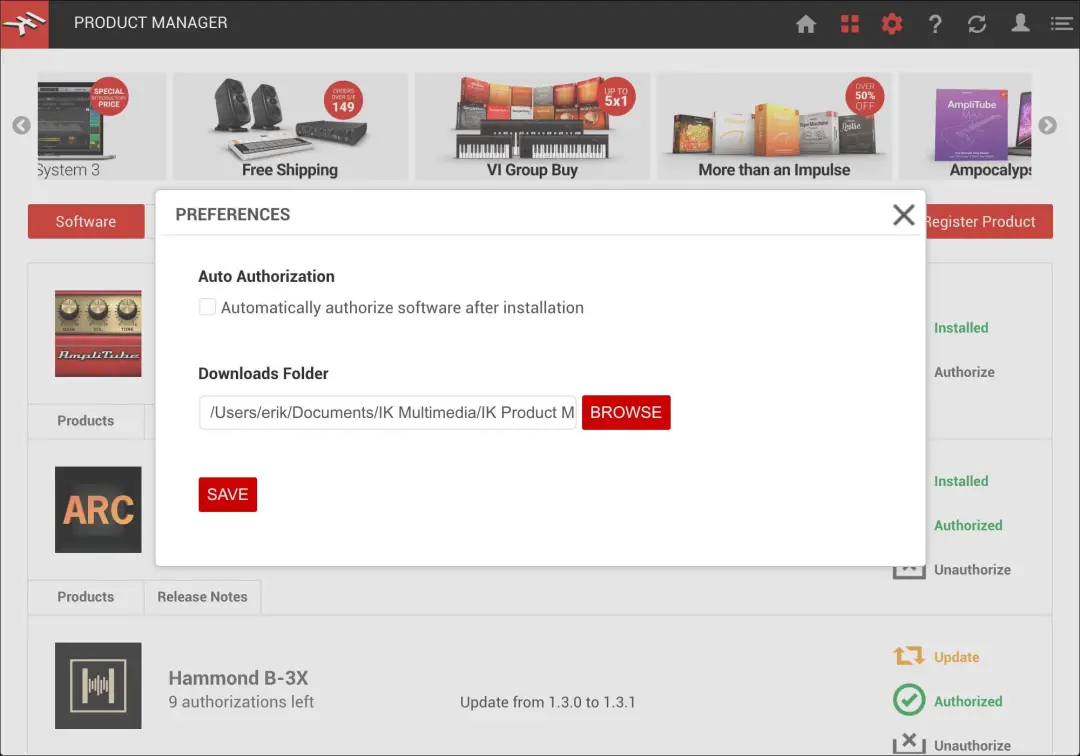This screenshot has width=1080, height=756.
Task: Click Authorized text for Hammond B-3X
Action: 968,701
